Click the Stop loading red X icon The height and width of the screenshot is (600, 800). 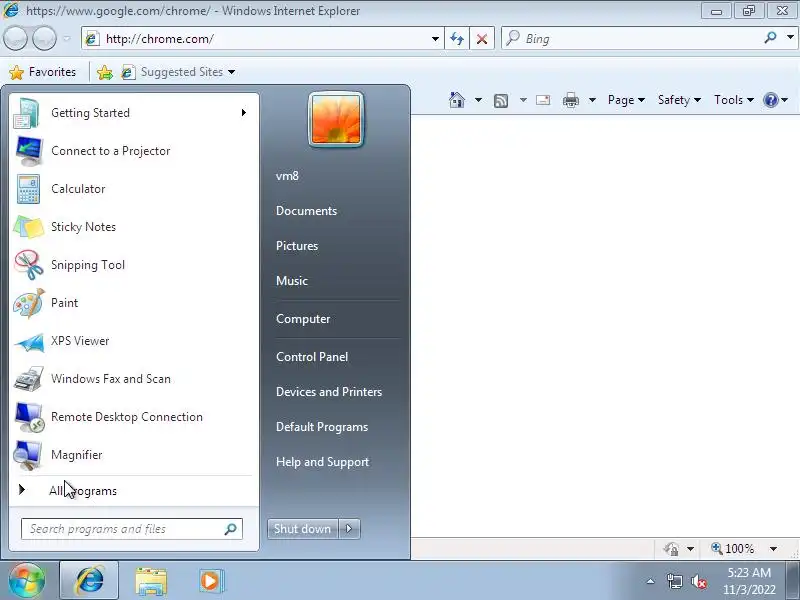[482, 39]
